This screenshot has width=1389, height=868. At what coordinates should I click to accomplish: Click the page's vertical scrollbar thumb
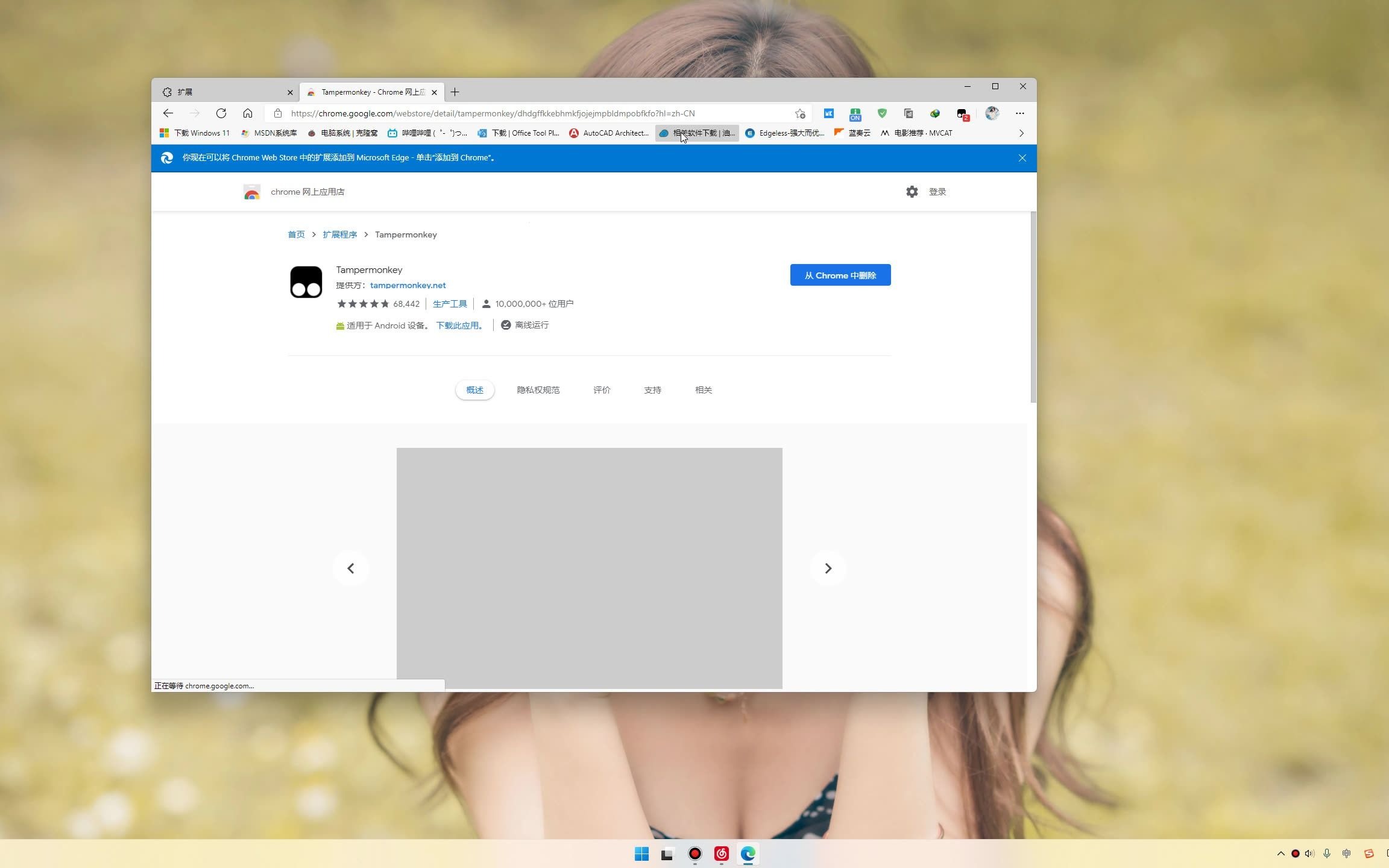(x=1033, y=307)
